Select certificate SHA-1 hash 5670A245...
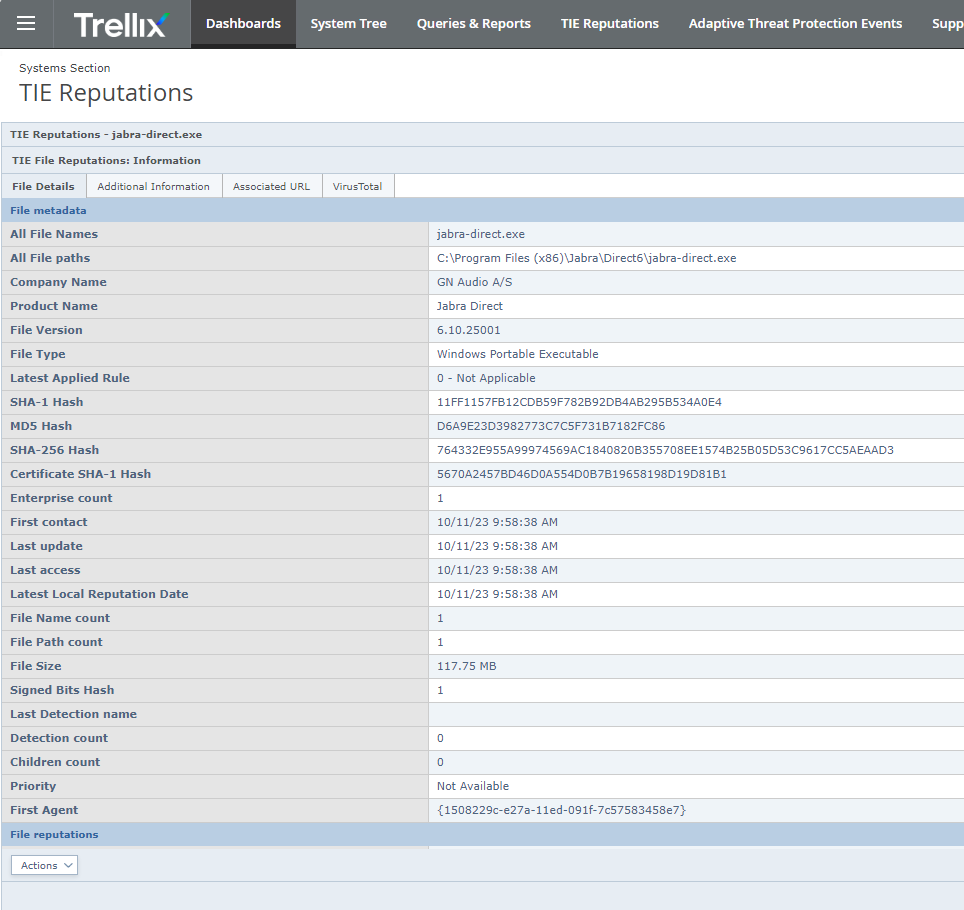The height and width of the screenshot is (910, 964). pos(582,474)
